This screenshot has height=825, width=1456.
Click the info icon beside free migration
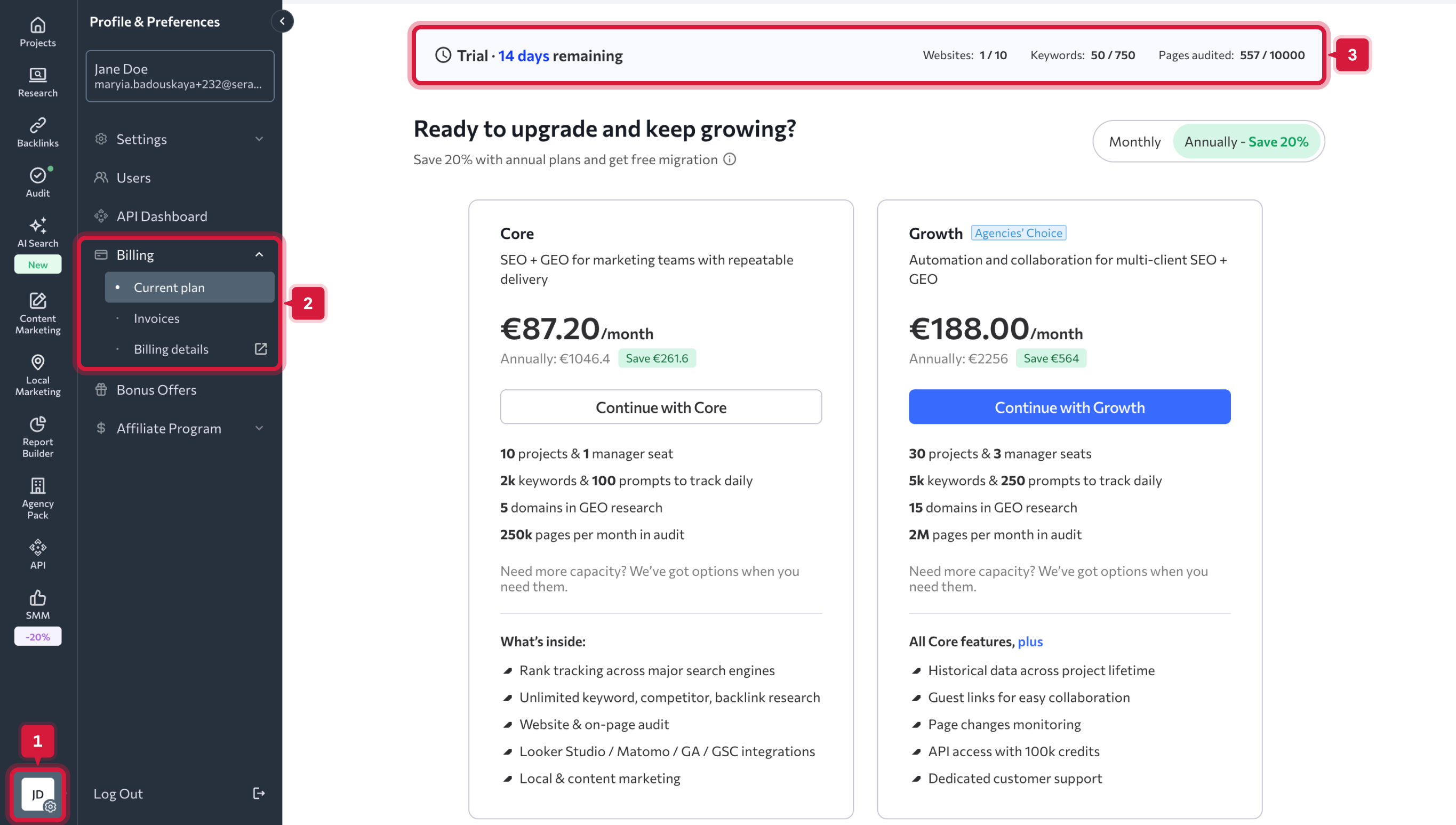point(730,159)
